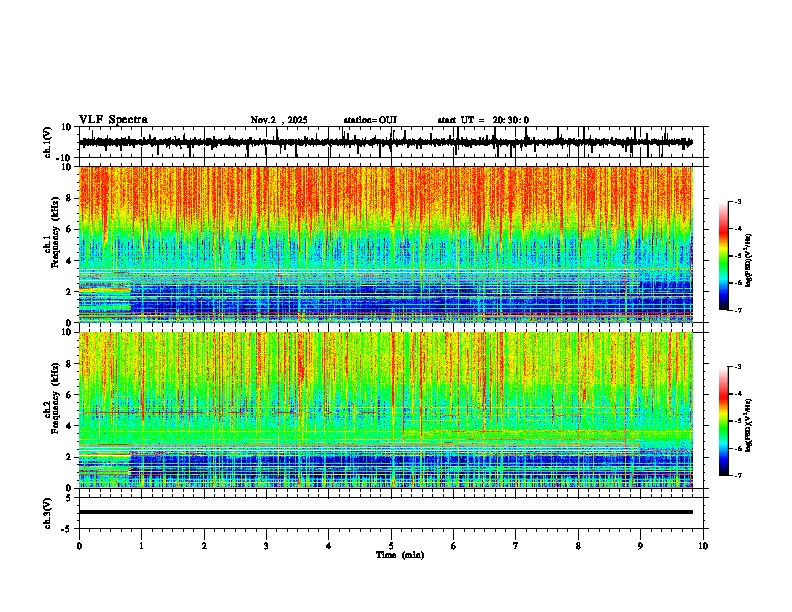792x612 pixels.
Task: Click the "Nov.2 , 2025" date label
Action: click(x=279, y=120)
